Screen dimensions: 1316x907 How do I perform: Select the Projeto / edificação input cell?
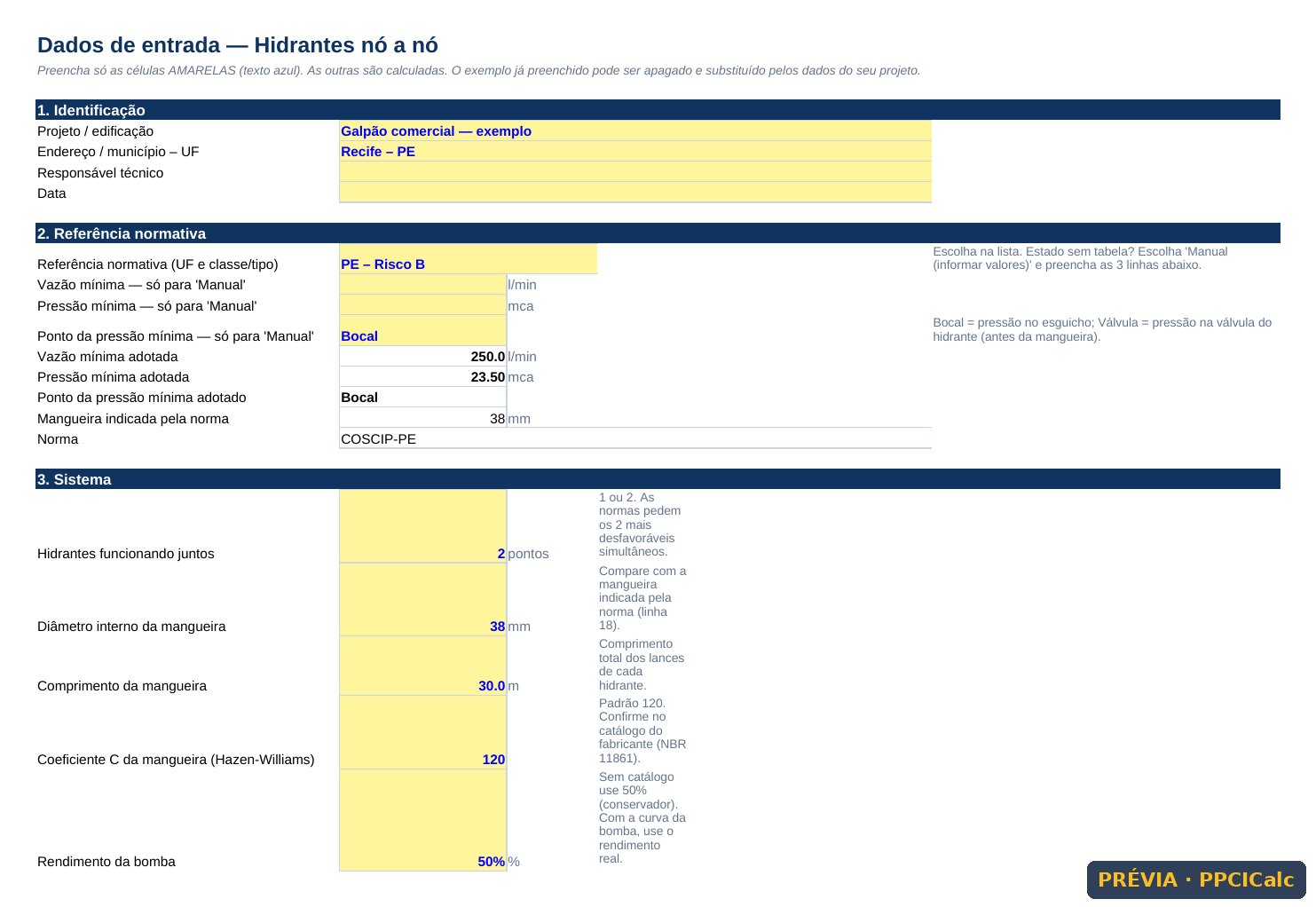[635, 130]
